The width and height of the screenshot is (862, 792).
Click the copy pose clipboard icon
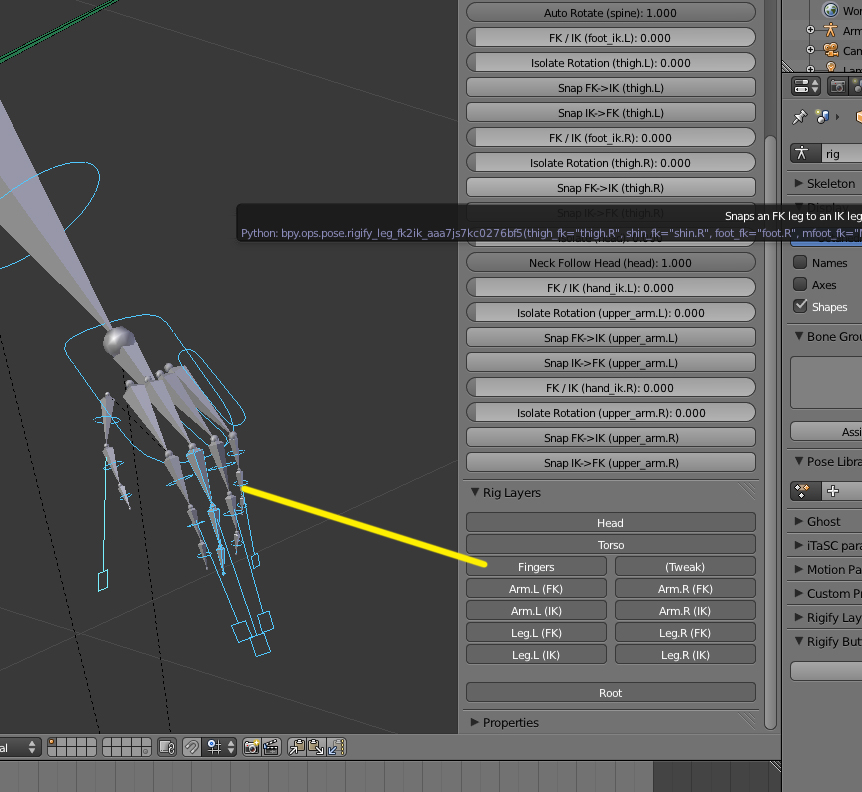tap(297, 747)
